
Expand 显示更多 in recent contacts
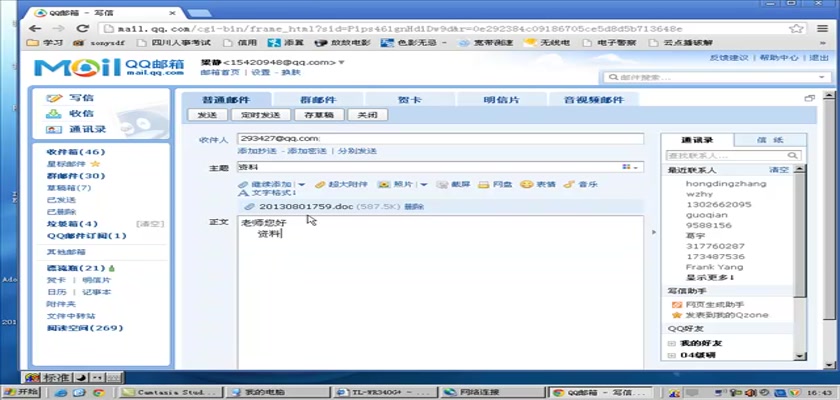[x=710, y=277]
